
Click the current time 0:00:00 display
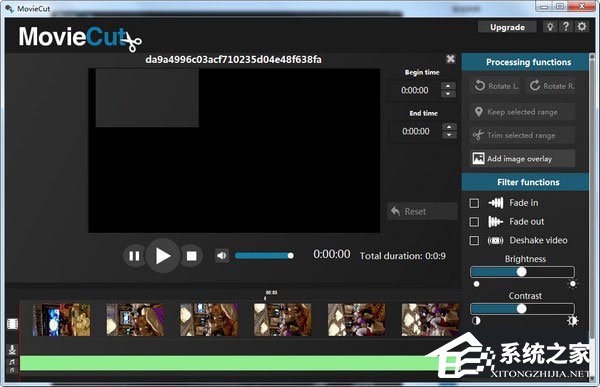(x=332, y=254)
